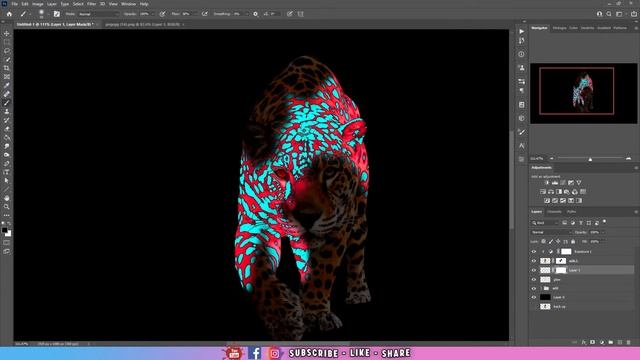Open the symmetry paint options icon
640x360 pixels.
pos(301,14)
